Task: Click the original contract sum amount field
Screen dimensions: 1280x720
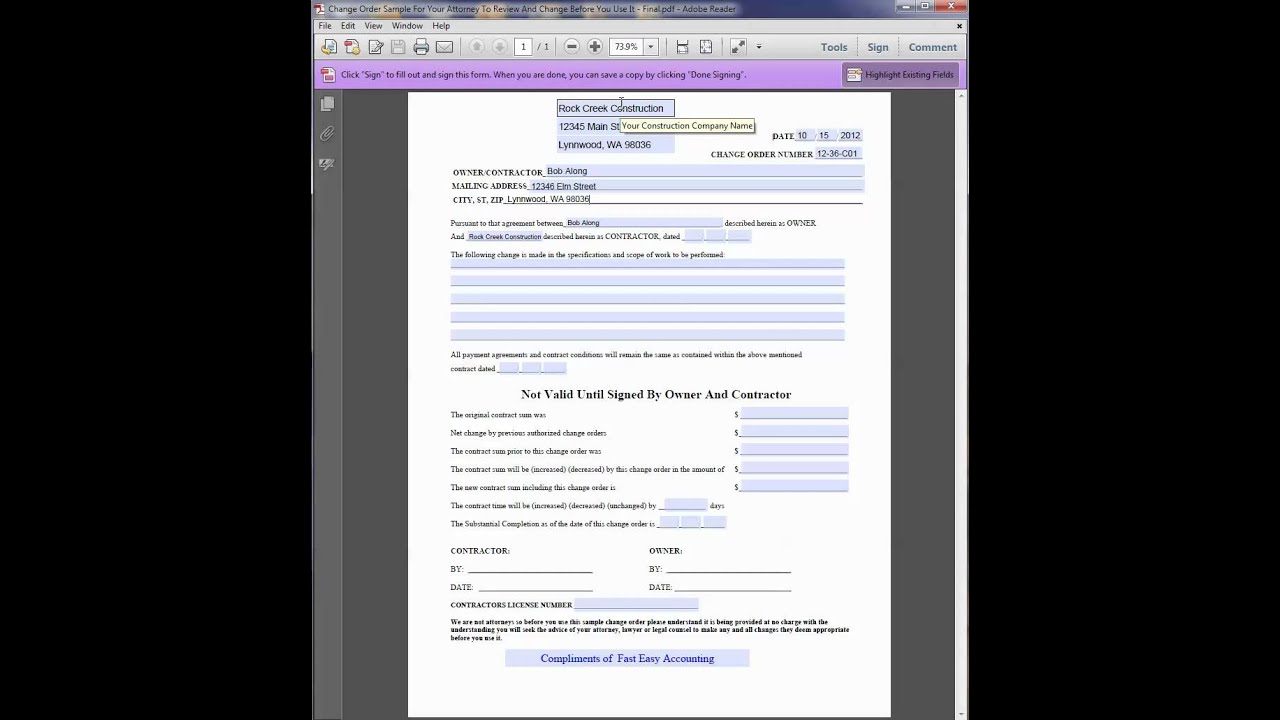Action: pyautogui.click(x=794, y=414)
